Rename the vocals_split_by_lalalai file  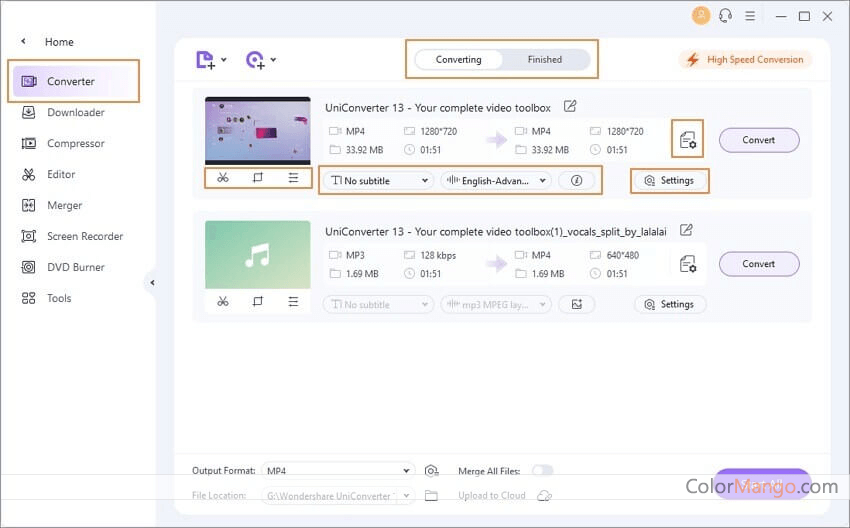686,230
